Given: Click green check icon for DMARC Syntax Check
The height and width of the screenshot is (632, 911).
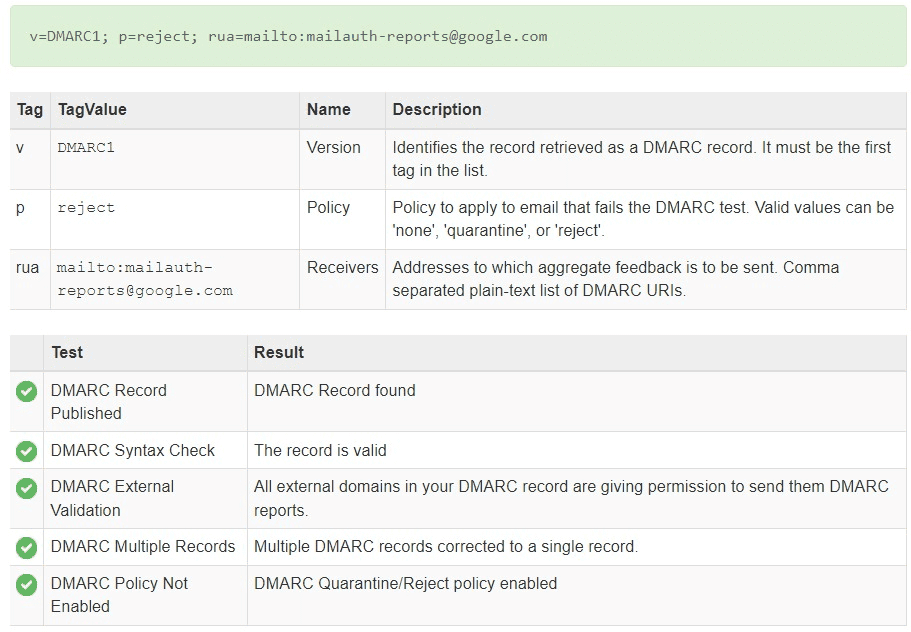Looking at the screenshot, I should click(x=26, y=451).
